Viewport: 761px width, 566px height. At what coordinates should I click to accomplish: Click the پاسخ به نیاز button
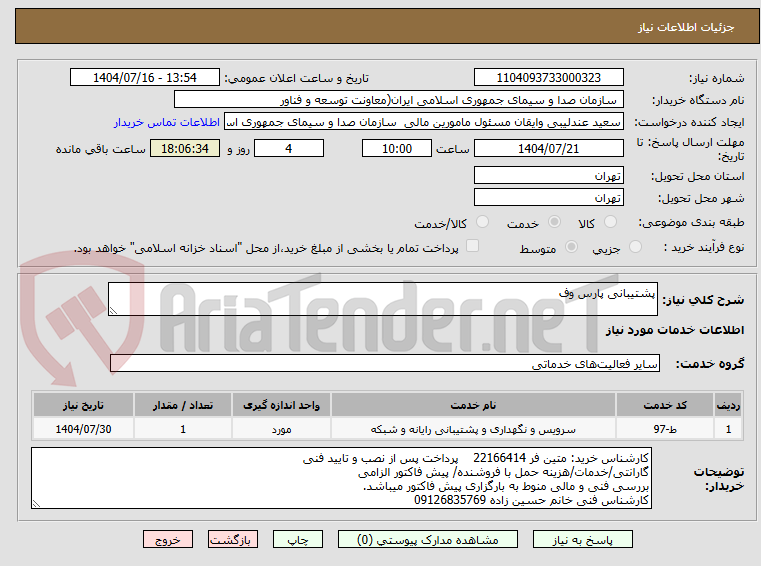[582, 539]
